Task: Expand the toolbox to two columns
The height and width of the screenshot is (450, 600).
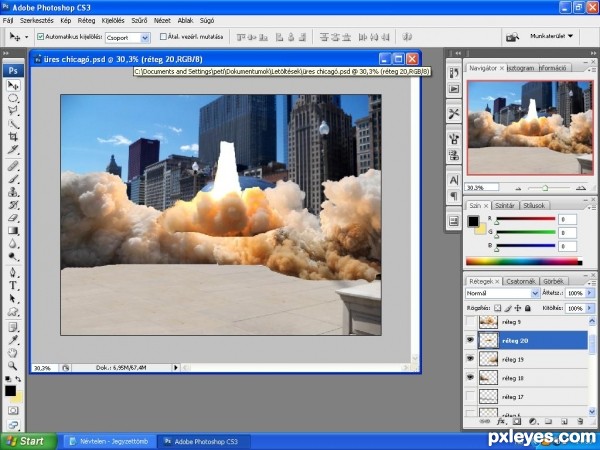Action: pos(6,53)
